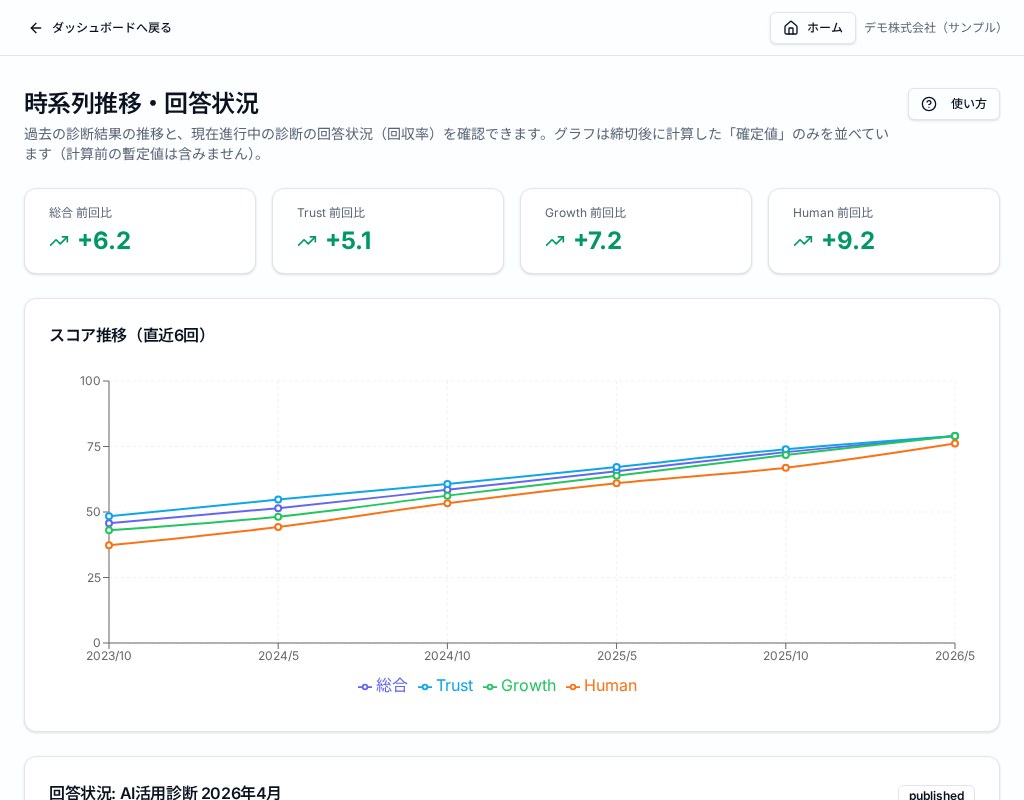Click the Trust 前回比 card label
Viewport: 1024px width, 800px height.
coord(331,213)
